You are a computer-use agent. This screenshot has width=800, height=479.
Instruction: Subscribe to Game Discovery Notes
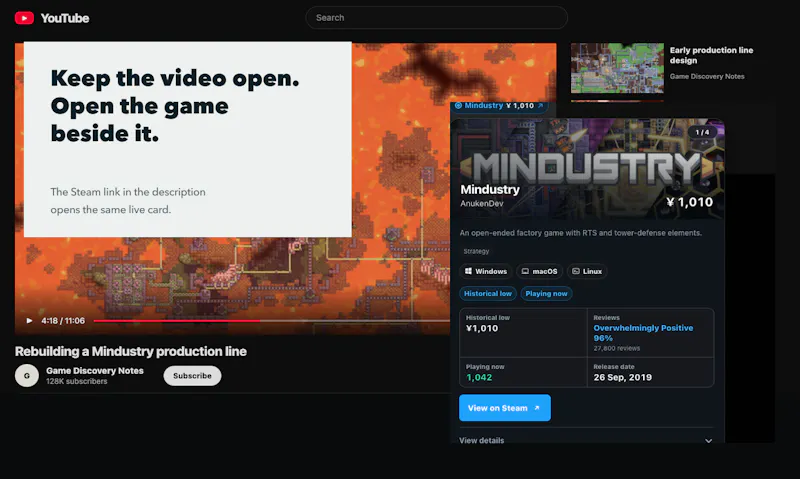(192, 375)
